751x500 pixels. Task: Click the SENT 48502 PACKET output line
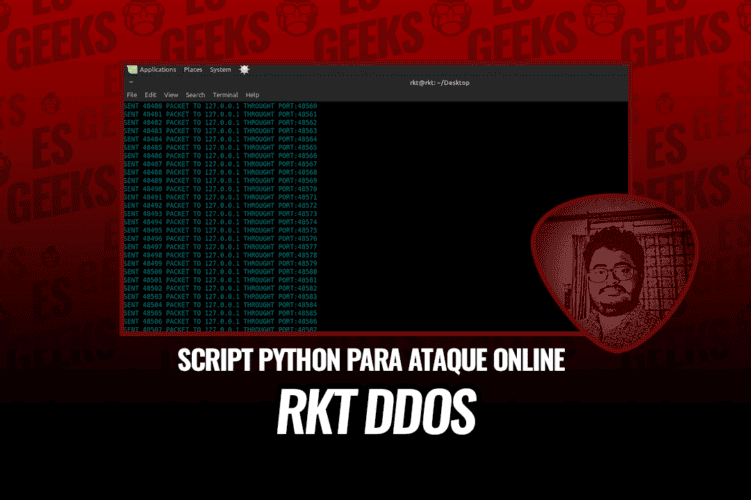point(220,288)
